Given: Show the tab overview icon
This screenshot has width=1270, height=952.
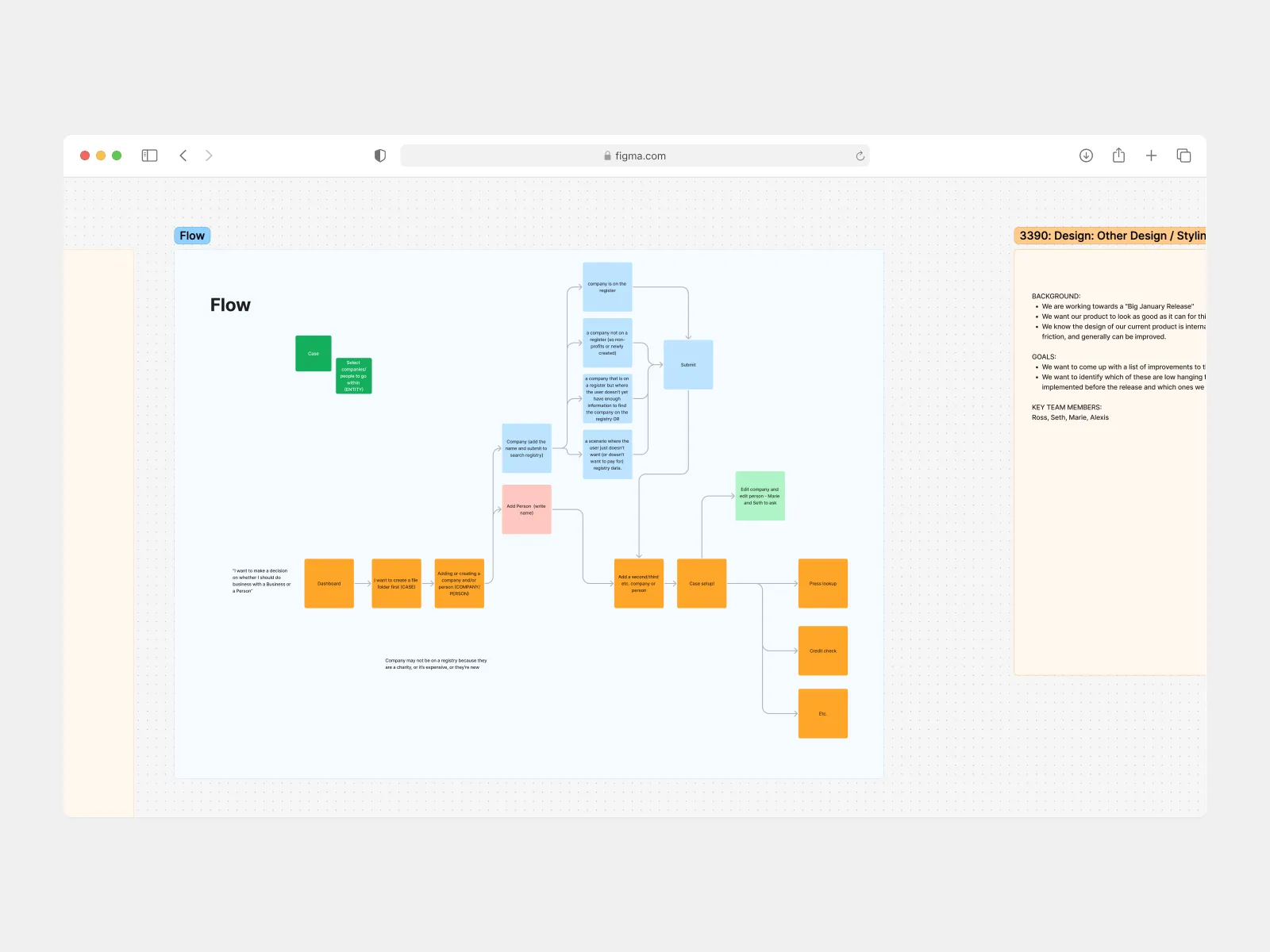Looking at the screenshot, I should tap(1183, 155).
